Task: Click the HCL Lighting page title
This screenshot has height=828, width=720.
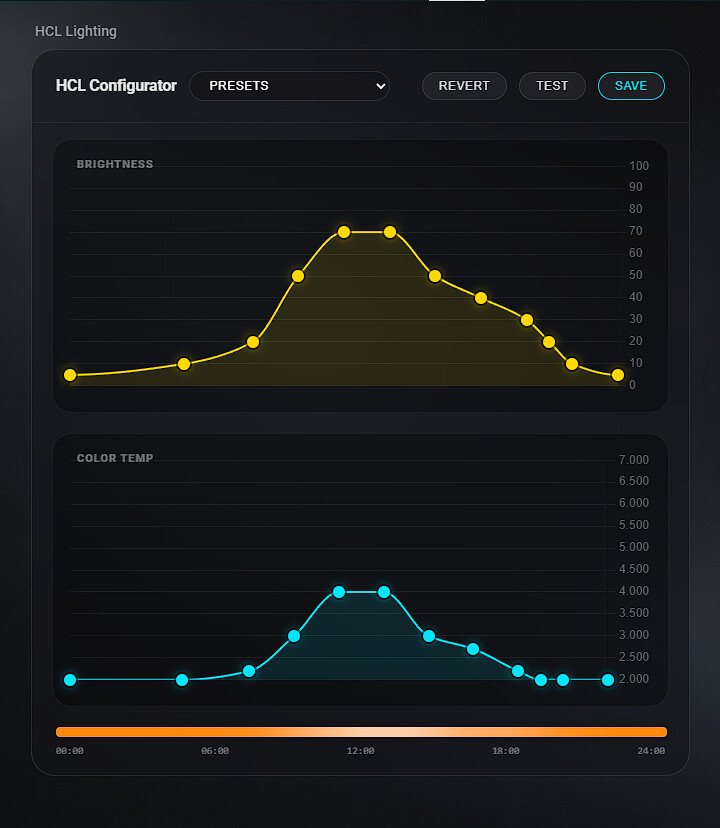Action: click(x=76, y=31)
